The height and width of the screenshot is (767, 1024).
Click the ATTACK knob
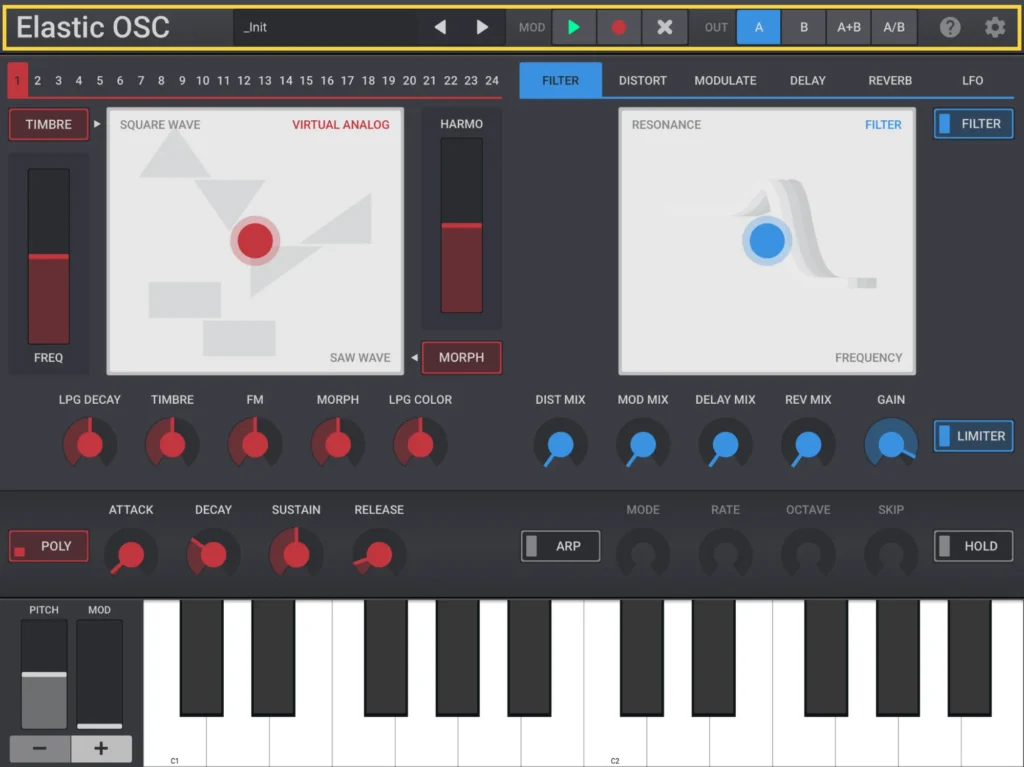(x=131, y=554)
